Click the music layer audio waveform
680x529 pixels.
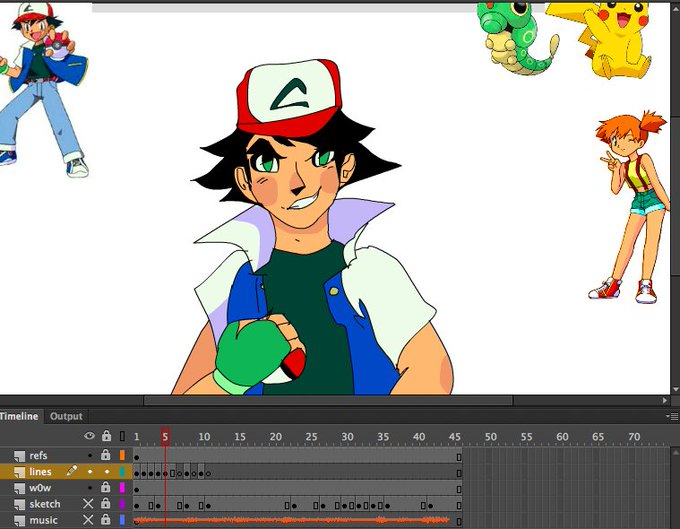coord(293,520)
